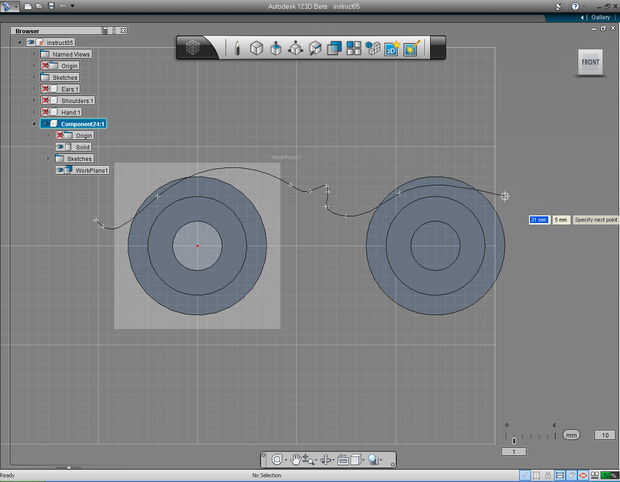Image resolution: width=620 pixels, height=482 pixels.
Task: Click the Materials icon at toolbar end
Action: point(410,47)
